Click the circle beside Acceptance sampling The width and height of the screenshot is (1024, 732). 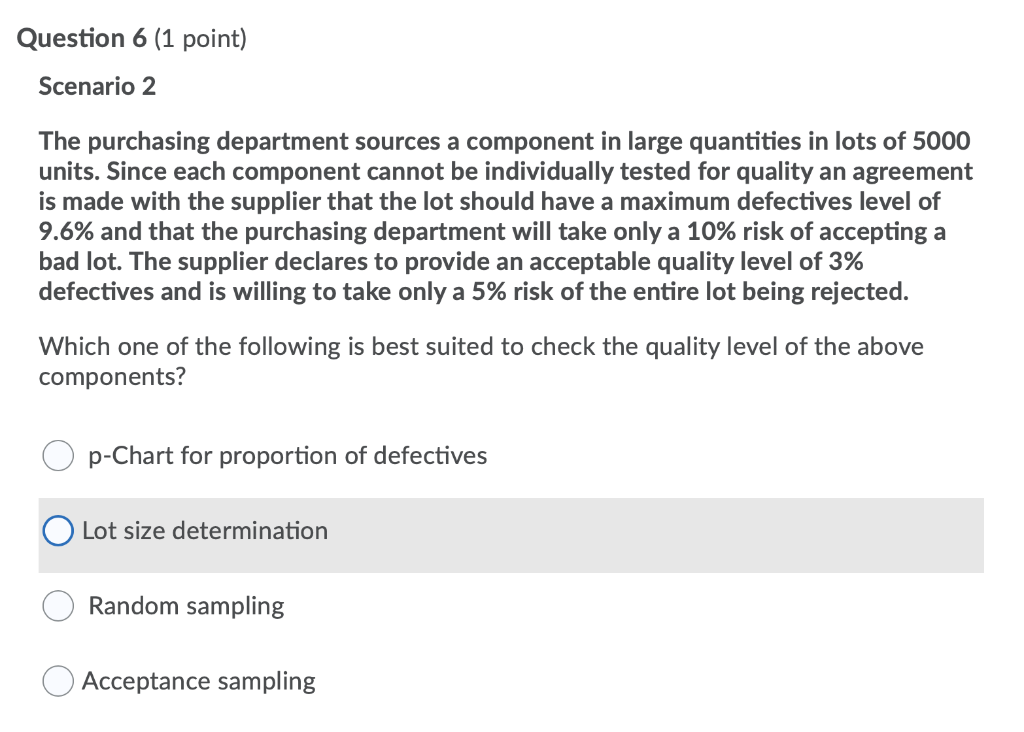point(58,681)
